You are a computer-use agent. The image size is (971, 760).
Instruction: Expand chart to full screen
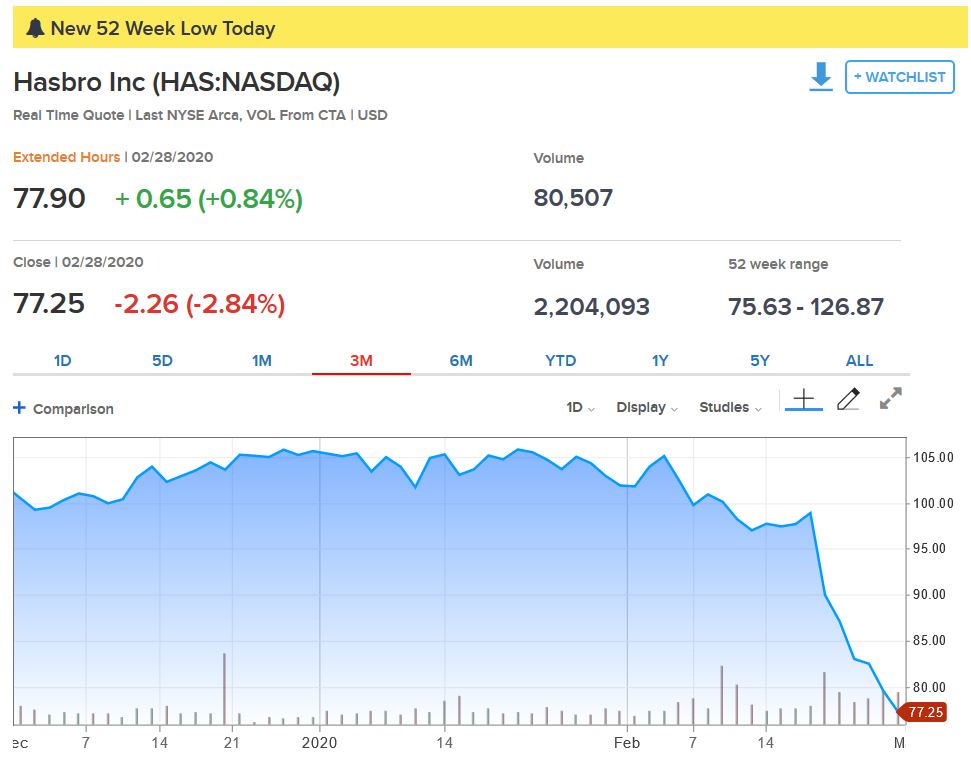point(890,399)
